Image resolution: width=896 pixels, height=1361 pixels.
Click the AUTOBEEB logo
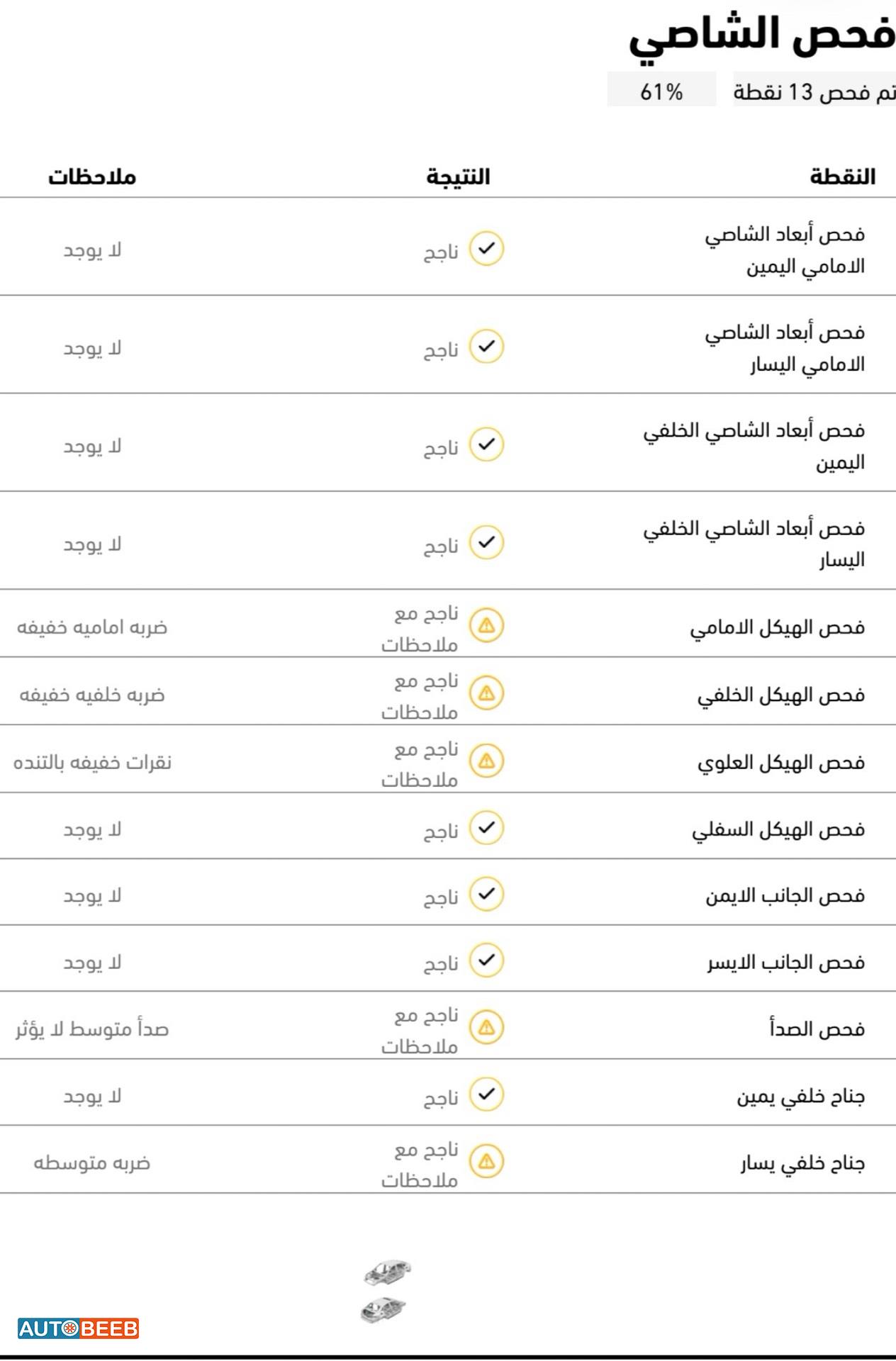click(x=78, y=1328)
